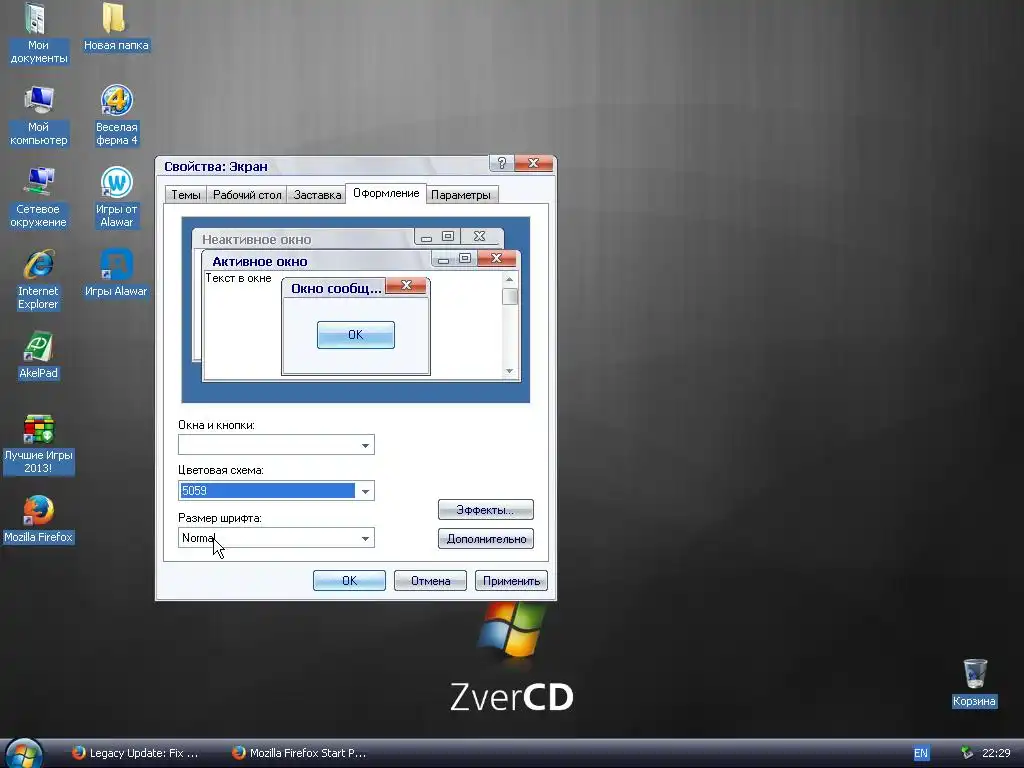The height and width of the screenshot is (768, 1024).
Task: Click the help question mark button in dialog
Action: 501,163
